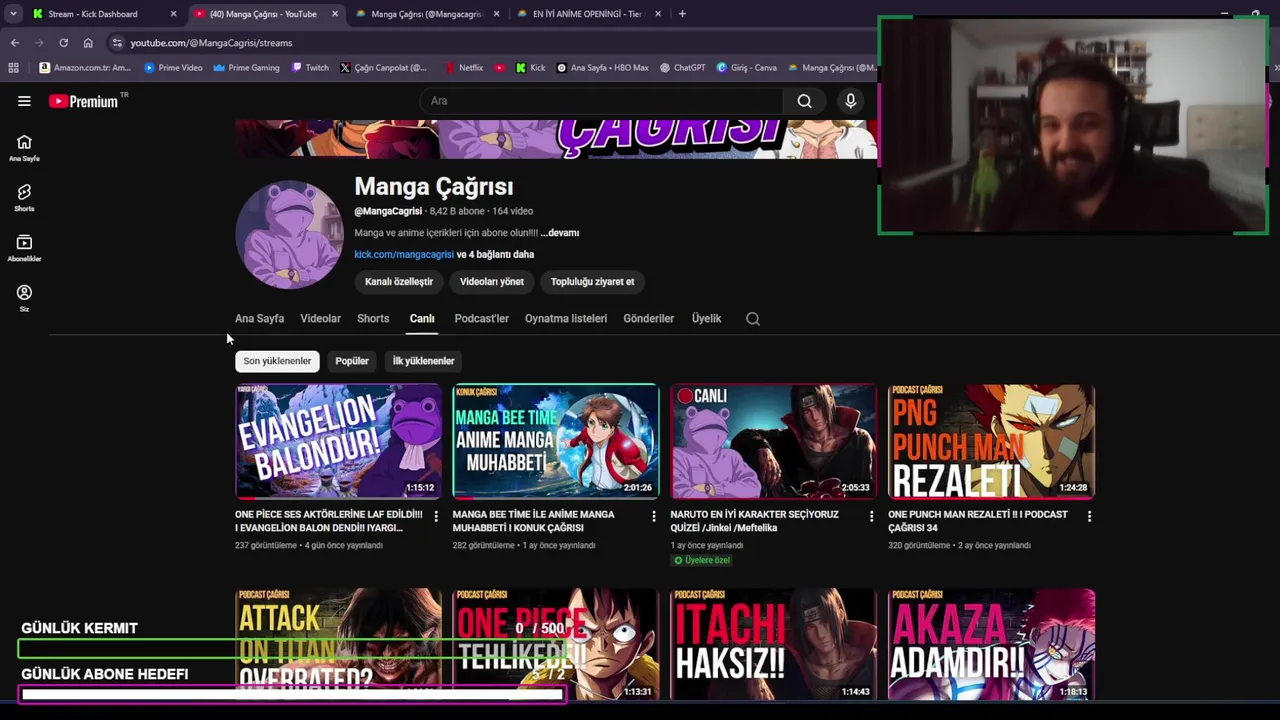
Task: Open the Amazon.com.tr bookmark
Action: 85,68
